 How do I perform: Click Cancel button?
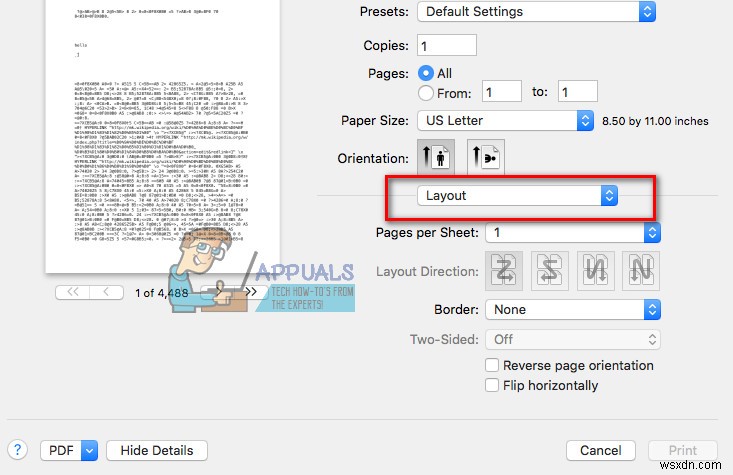(601, 451)
